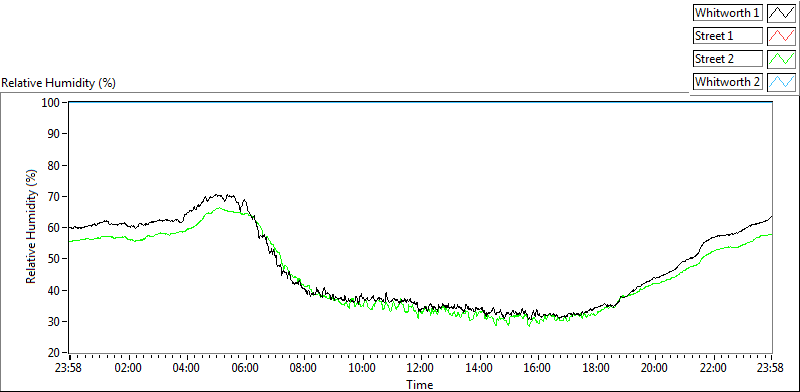Screen dimensions: 800x392
Task: Select the Whitworth 2 legend label
Action: pos(728,82)
